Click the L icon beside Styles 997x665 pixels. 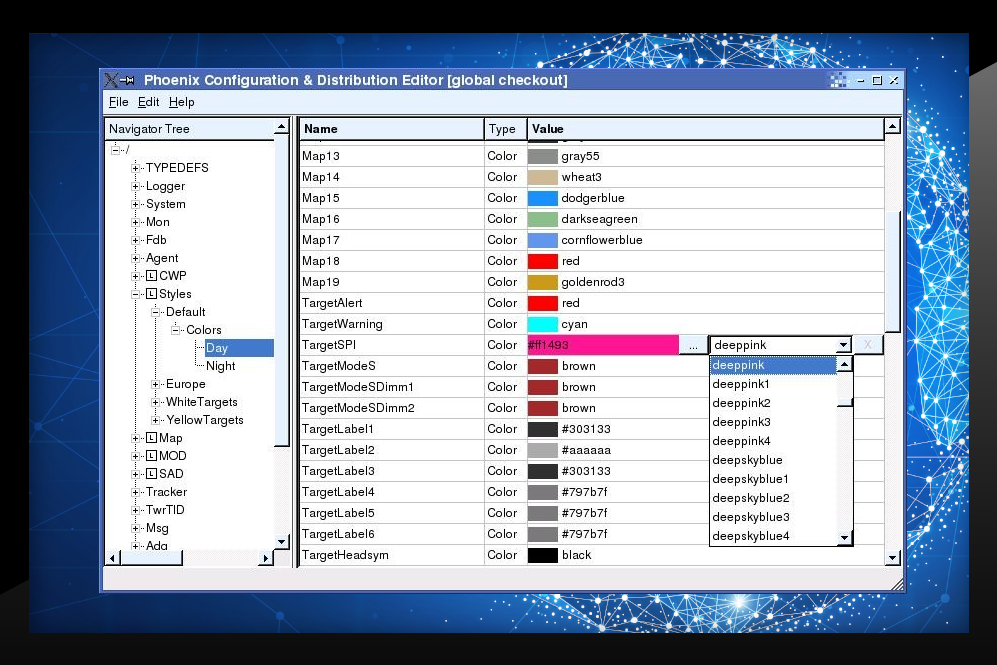(x=151, y=294)
